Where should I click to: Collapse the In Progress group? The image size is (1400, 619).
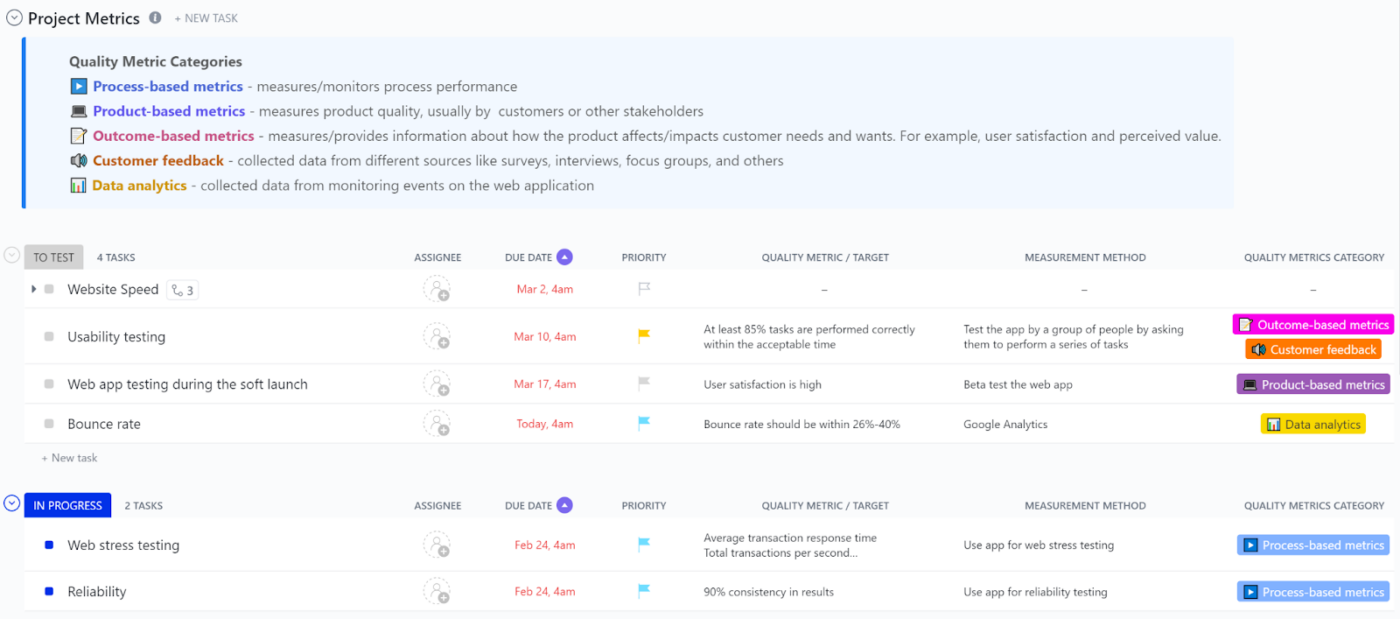[12, 504]
